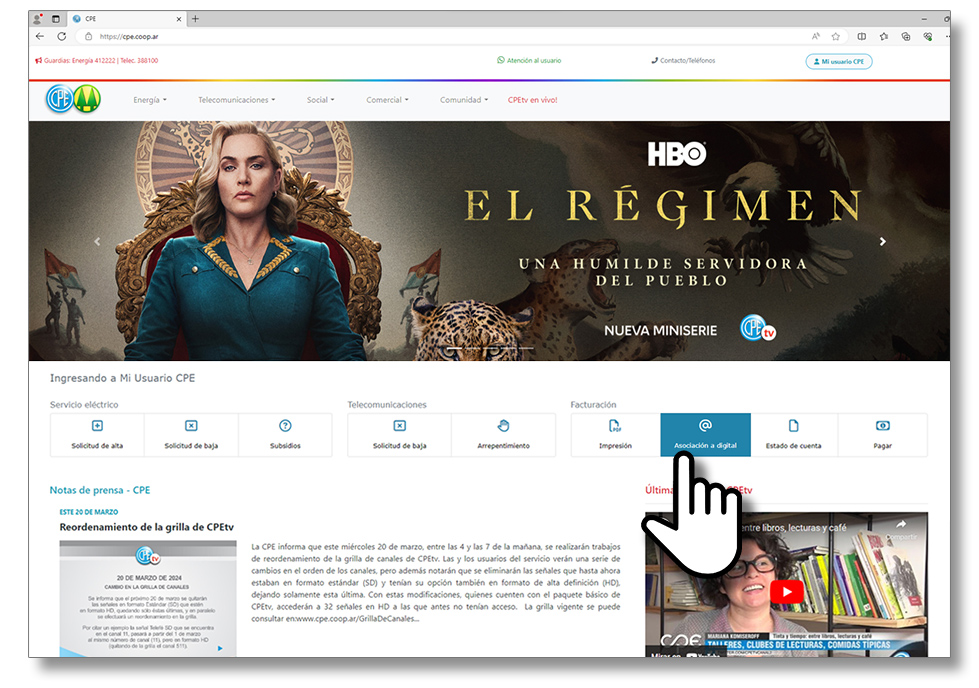Open Estado de cuenta tile

pyautogui.click(x=794, y=435)
